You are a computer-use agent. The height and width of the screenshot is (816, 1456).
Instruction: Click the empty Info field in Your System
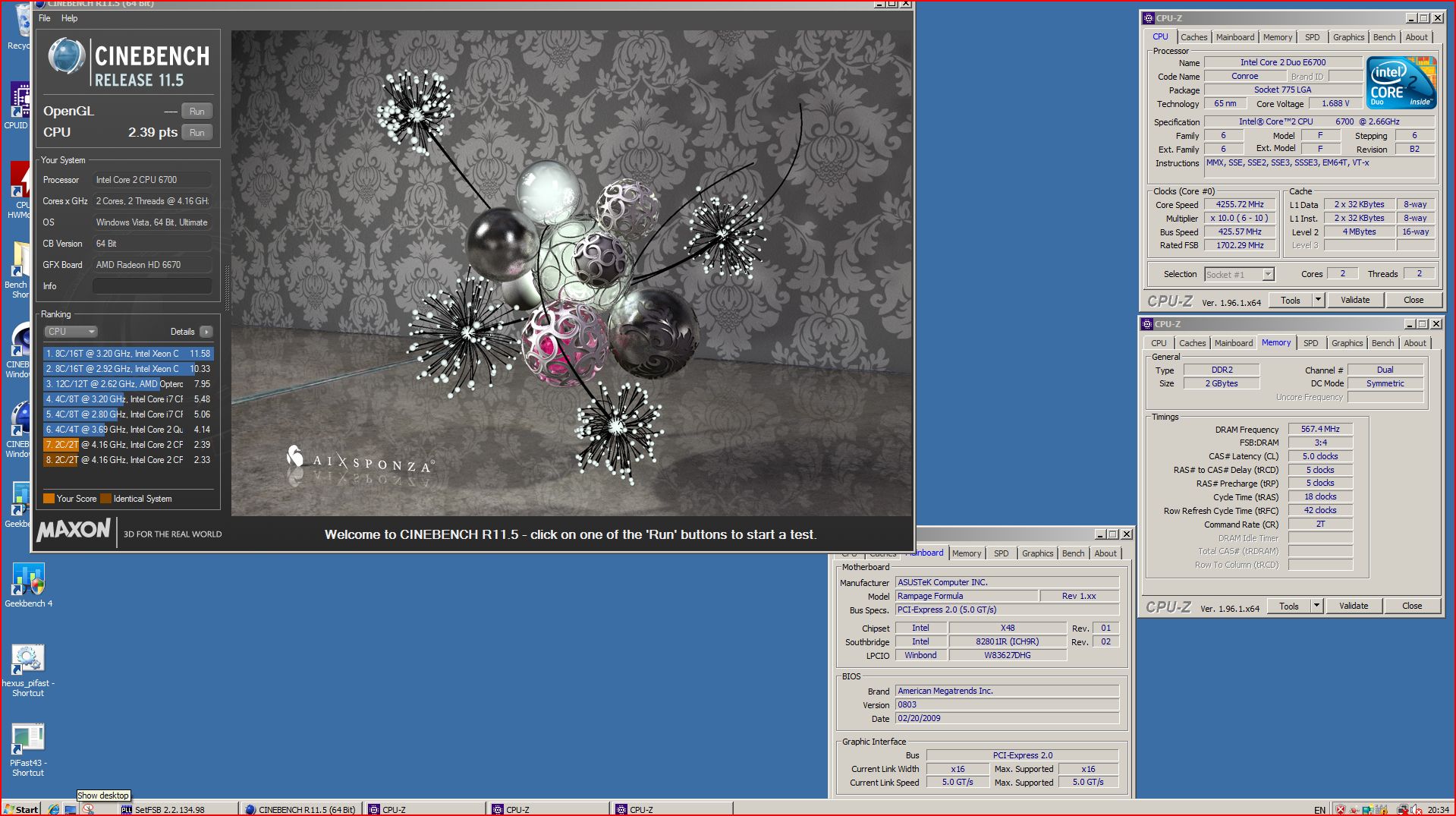pos(153,286)
